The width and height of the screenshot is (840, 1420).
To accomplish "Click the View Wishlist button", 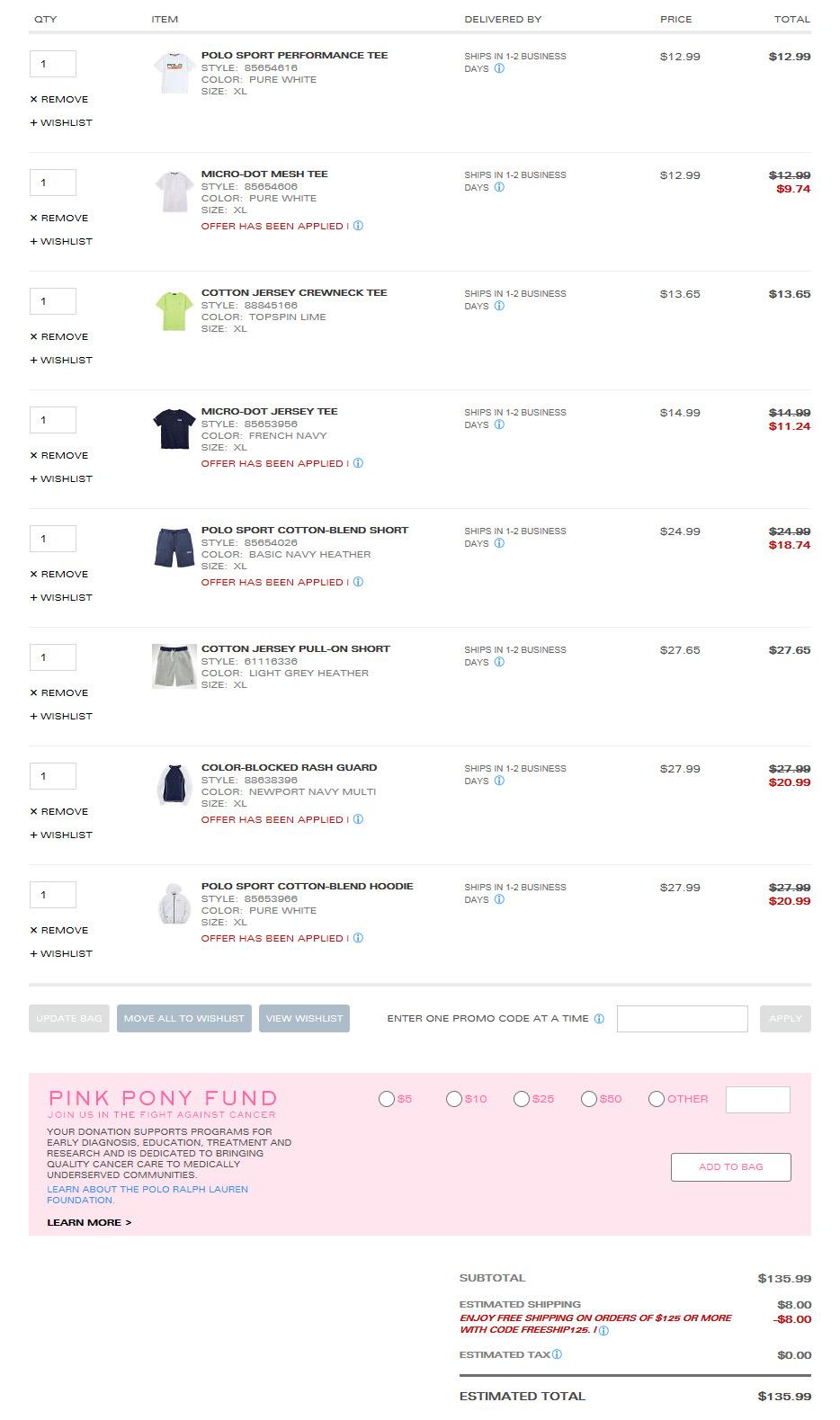I will (x=304, y=1018).
